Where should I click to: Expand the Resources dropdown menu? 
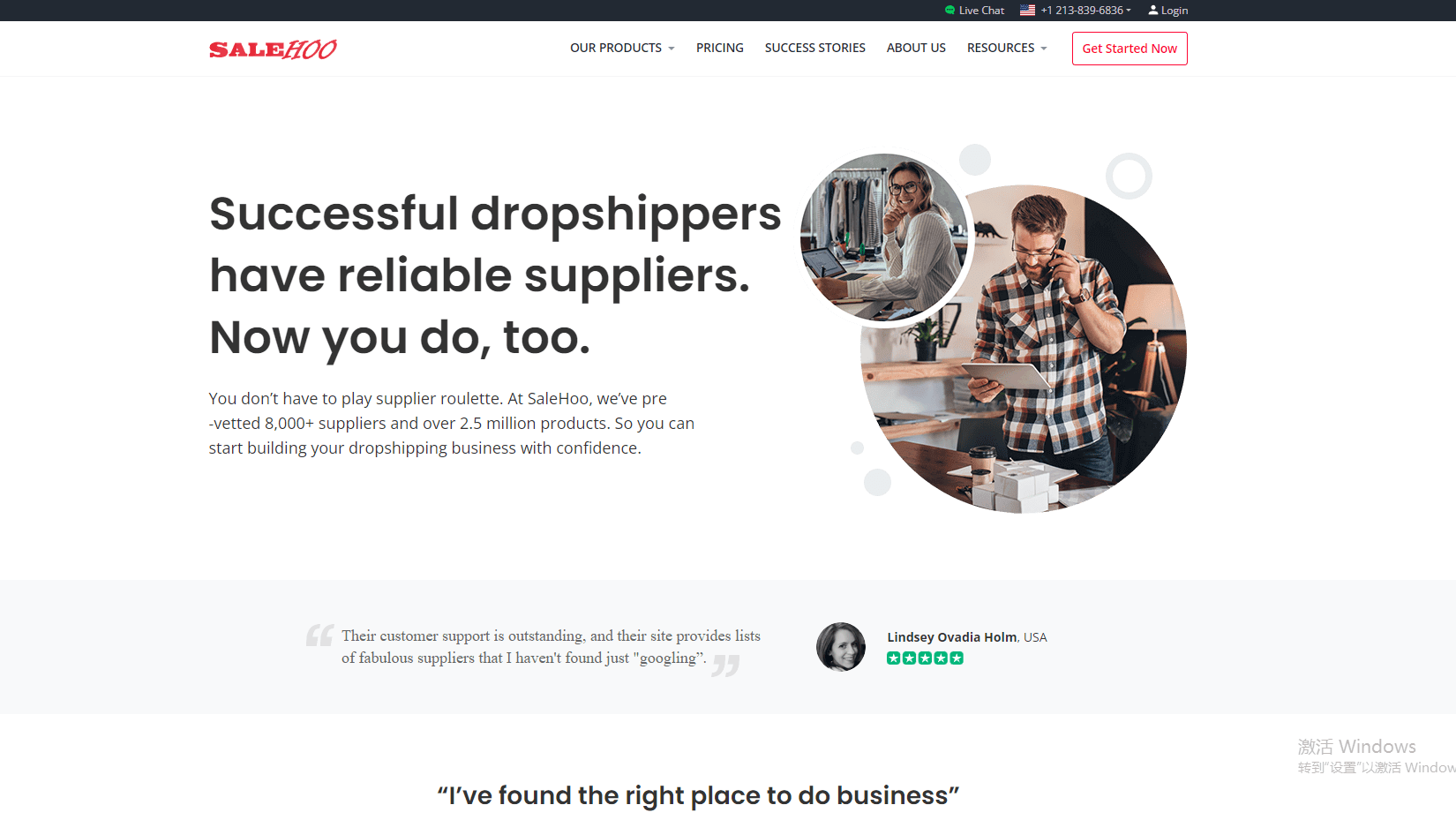(x=1007, y=48)
